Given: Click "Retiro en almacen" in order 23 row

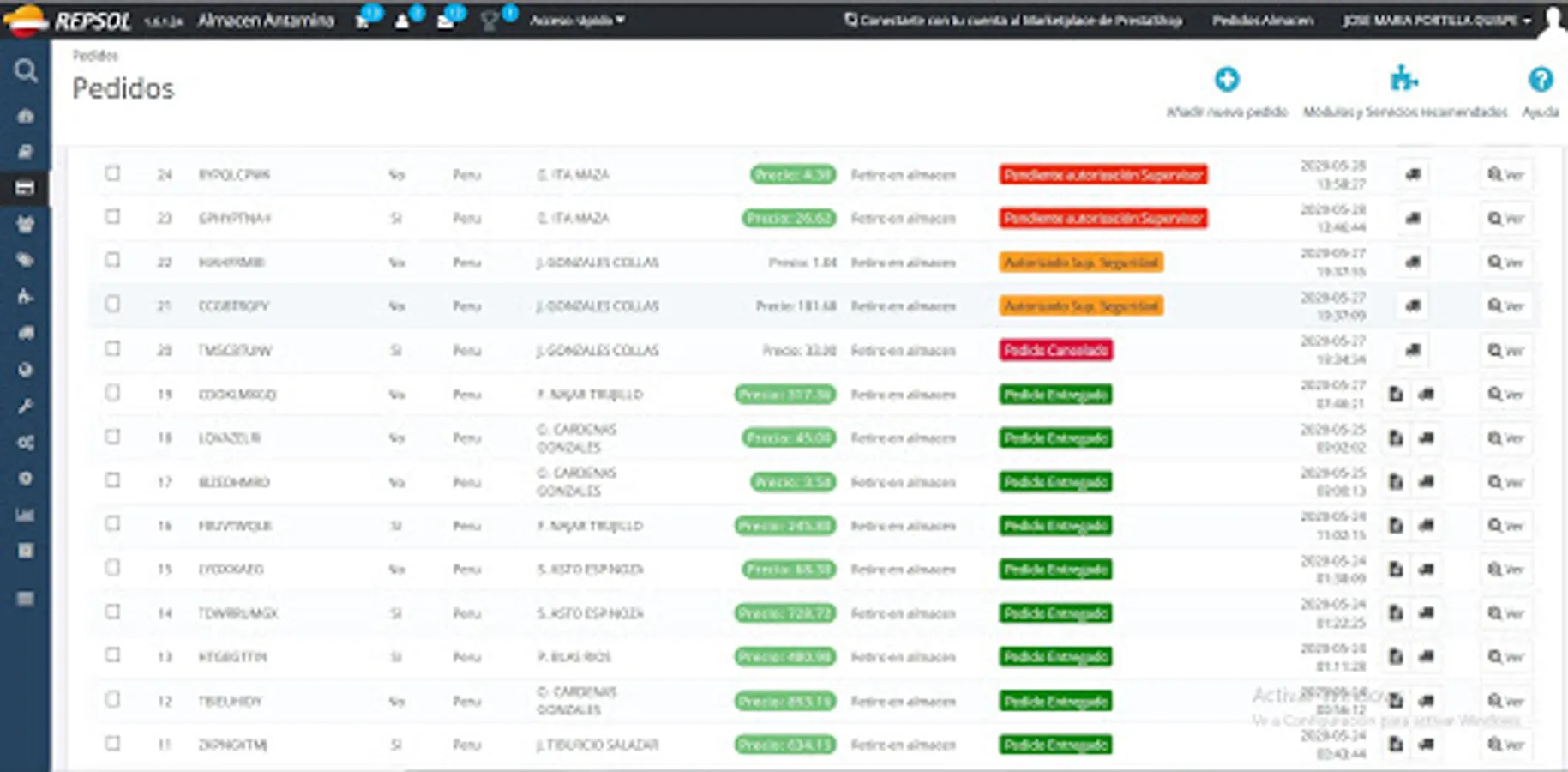Looking at the screenshot, I should click(x=903, y=219).
